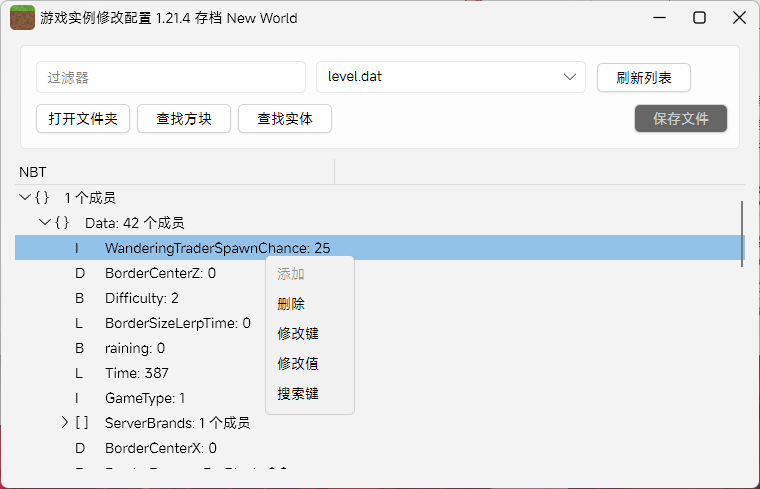Click into the 过滤器 filter field
760x489 pixels.
170,77
